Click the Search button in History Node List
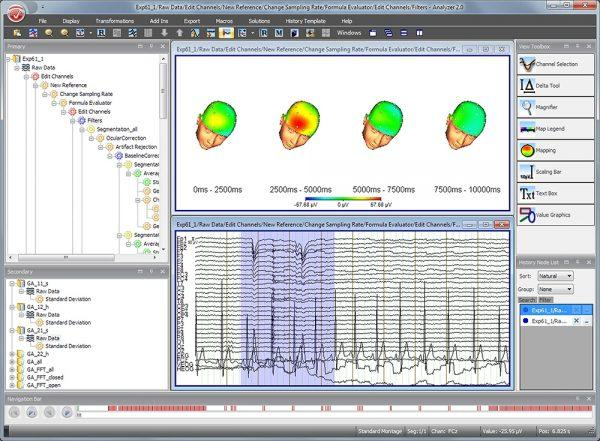This screenshot has height=441, width=600. click(x=528, y=299)
